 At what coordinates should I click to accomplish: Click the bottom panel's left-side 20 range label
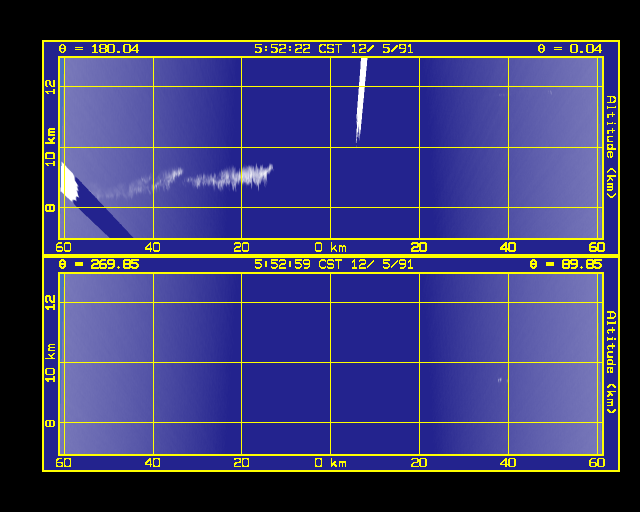point(241,463)
